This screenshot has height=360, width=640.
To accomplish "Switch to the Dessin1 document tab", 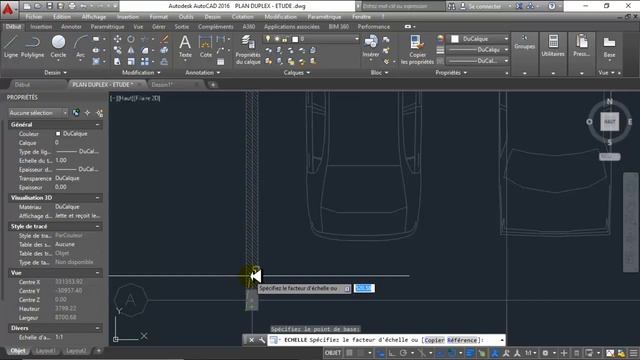I will (162, 84).
